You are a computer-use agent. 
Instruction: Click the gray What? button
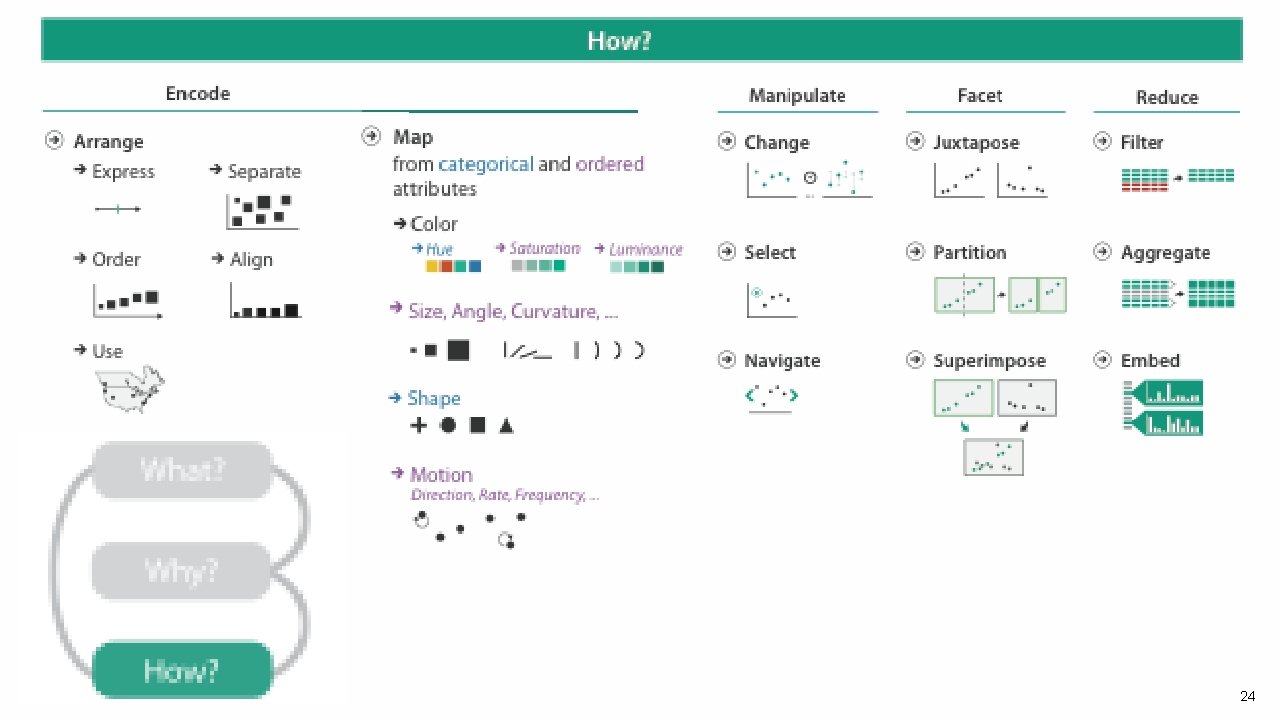click(x=182, y=469)
